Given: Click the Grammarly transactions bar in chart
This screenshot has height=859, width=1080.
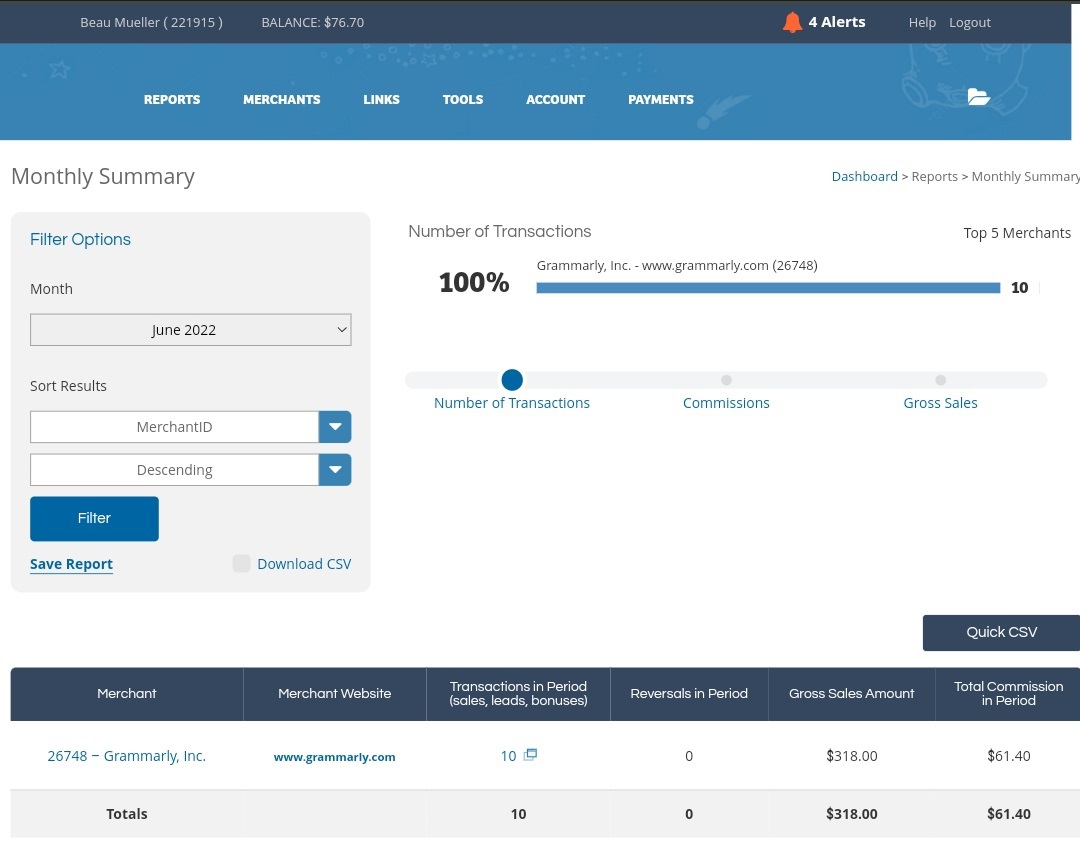Looking at the screenshot, I should pyautogui.click(x=768, y=288).
